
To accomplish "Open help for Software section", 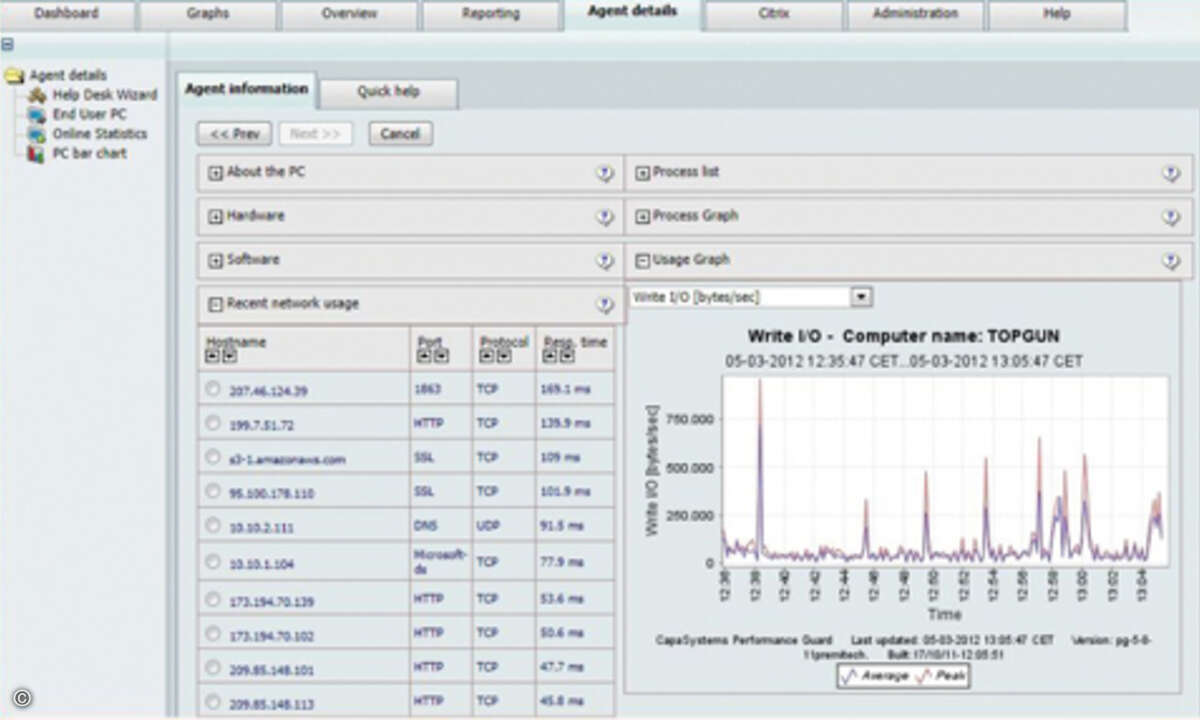I will point(605,261).
